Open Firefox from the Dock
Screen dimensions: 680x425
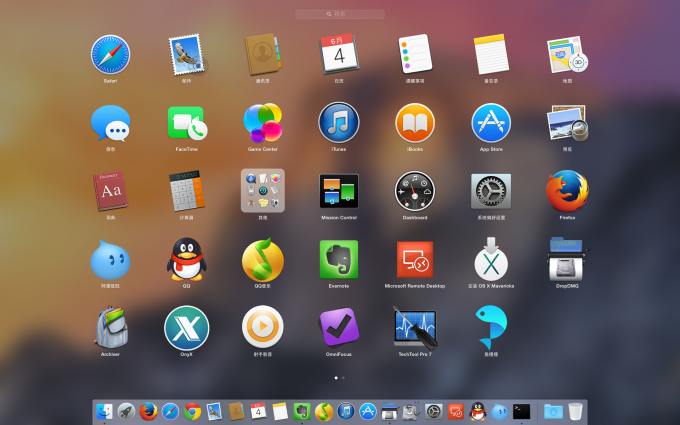(x=148, y=411)
